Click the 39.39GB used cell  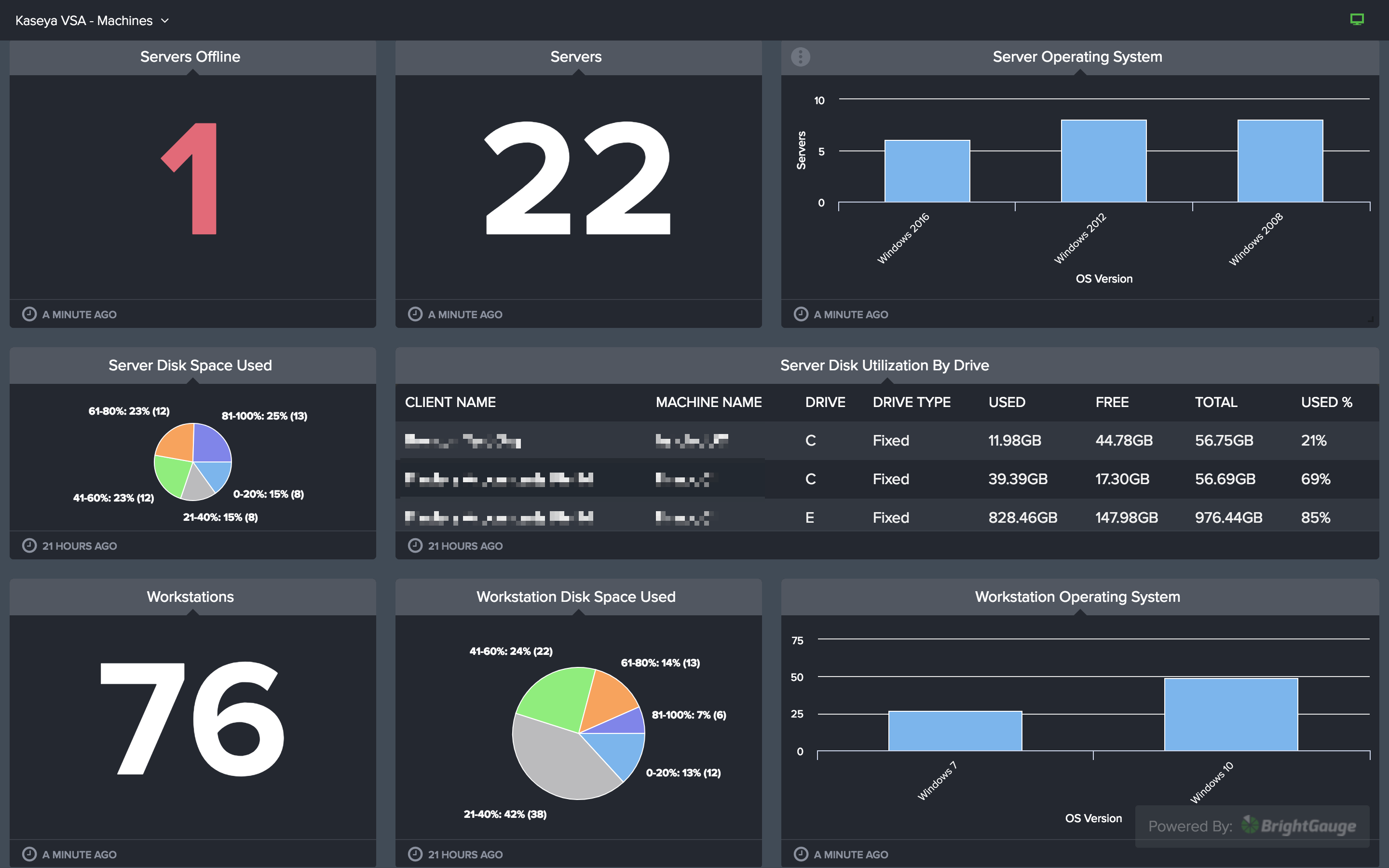click(x=1018, y=479)
